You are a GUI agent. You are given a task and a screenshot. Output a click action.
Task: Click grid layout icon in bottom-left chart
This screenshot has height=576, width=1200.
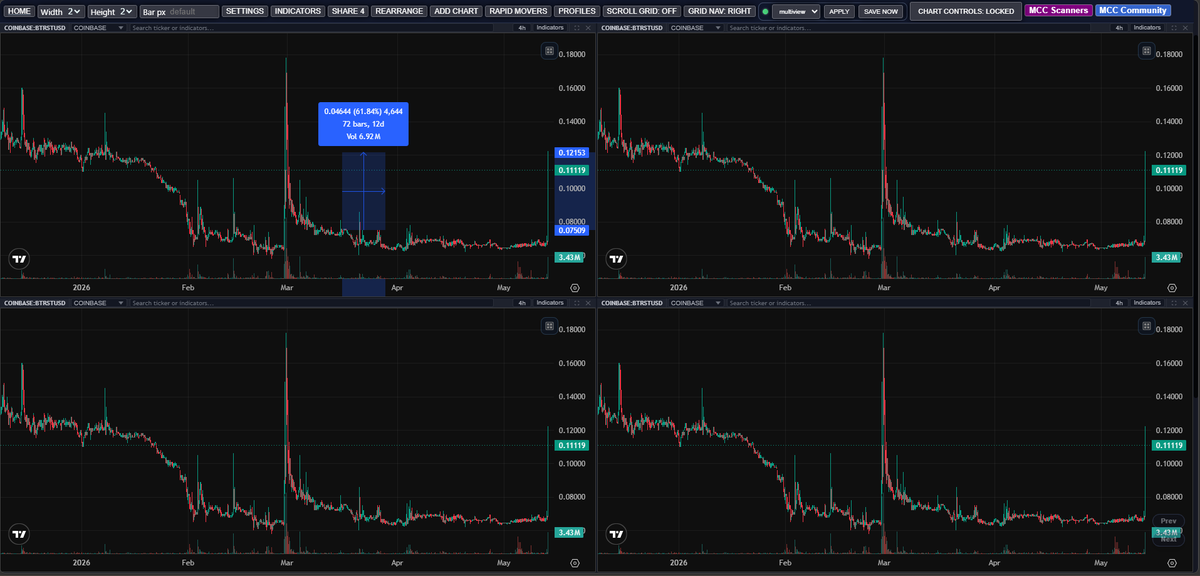tap(548, 326)
